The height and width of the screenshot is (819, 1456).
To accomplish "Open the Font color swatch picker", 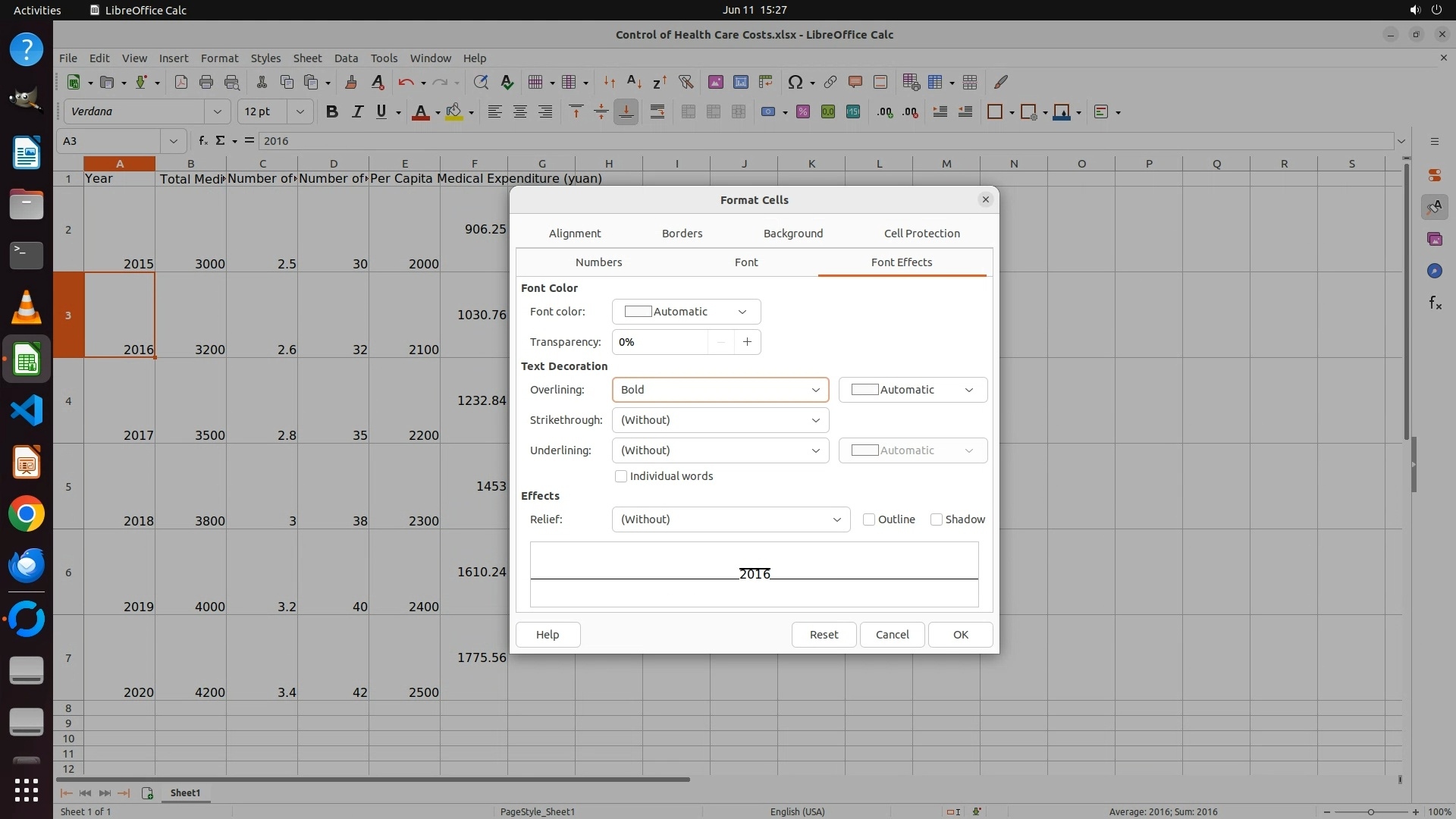I will pos(686,312).
